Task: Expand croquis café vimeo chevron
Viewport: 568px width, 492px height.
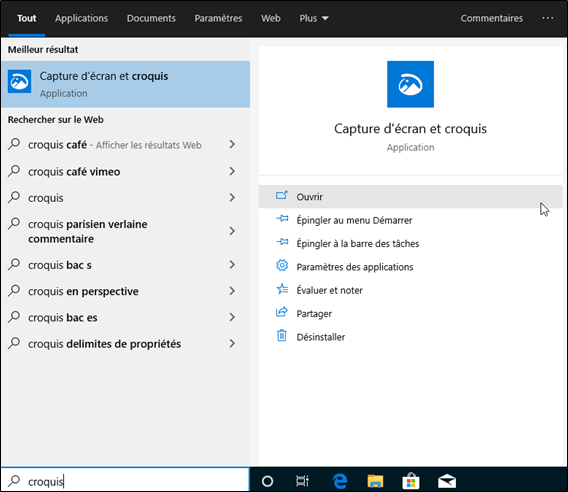Action: (x=232, y=171)
